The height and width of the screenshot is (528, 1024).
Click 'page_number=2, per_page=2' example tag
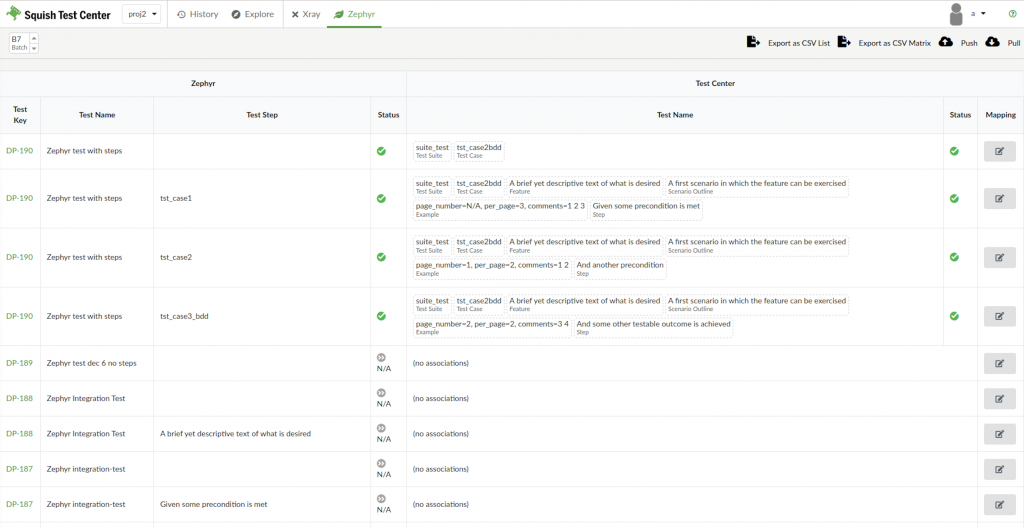pyautogui.click(x=492, y=327)
